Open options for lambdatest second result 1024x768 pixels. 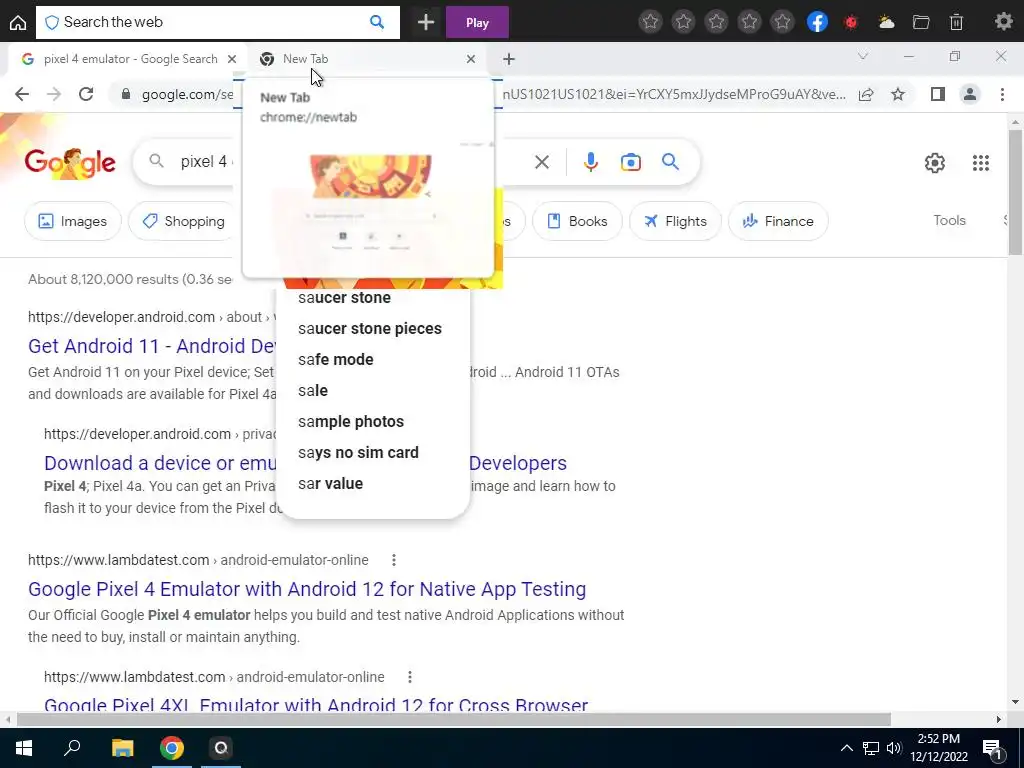point(409,677)
